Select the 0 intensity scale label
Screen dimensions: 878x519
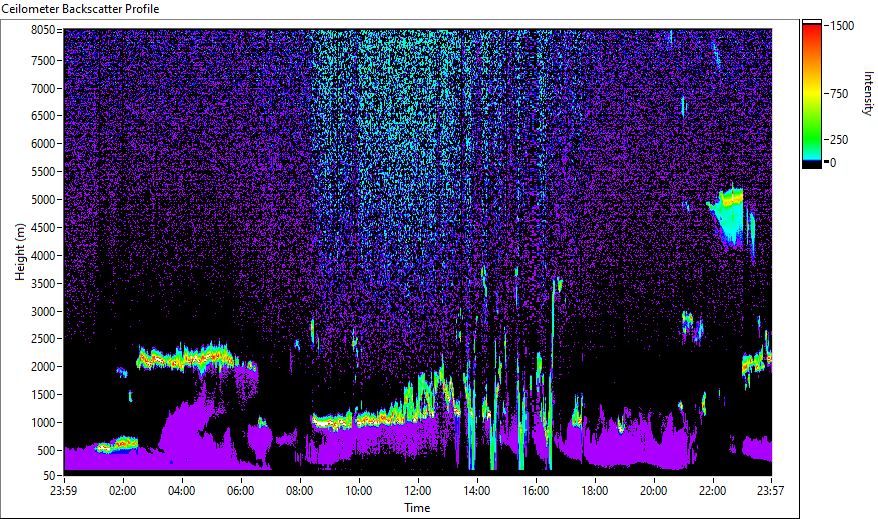click(833, 163)
